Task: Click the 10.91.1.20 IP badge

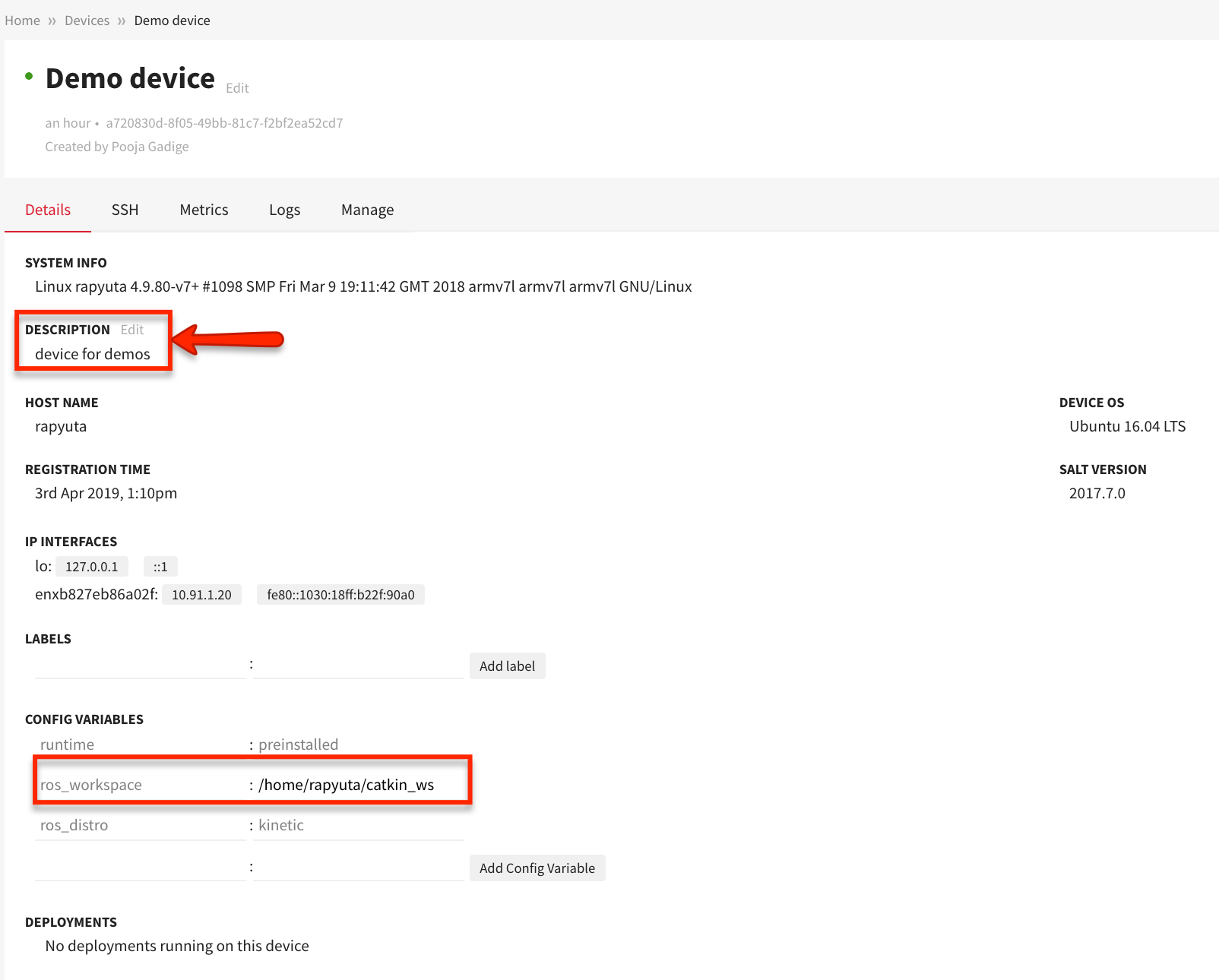Action: pyautogui.click(x=201, y=595)
